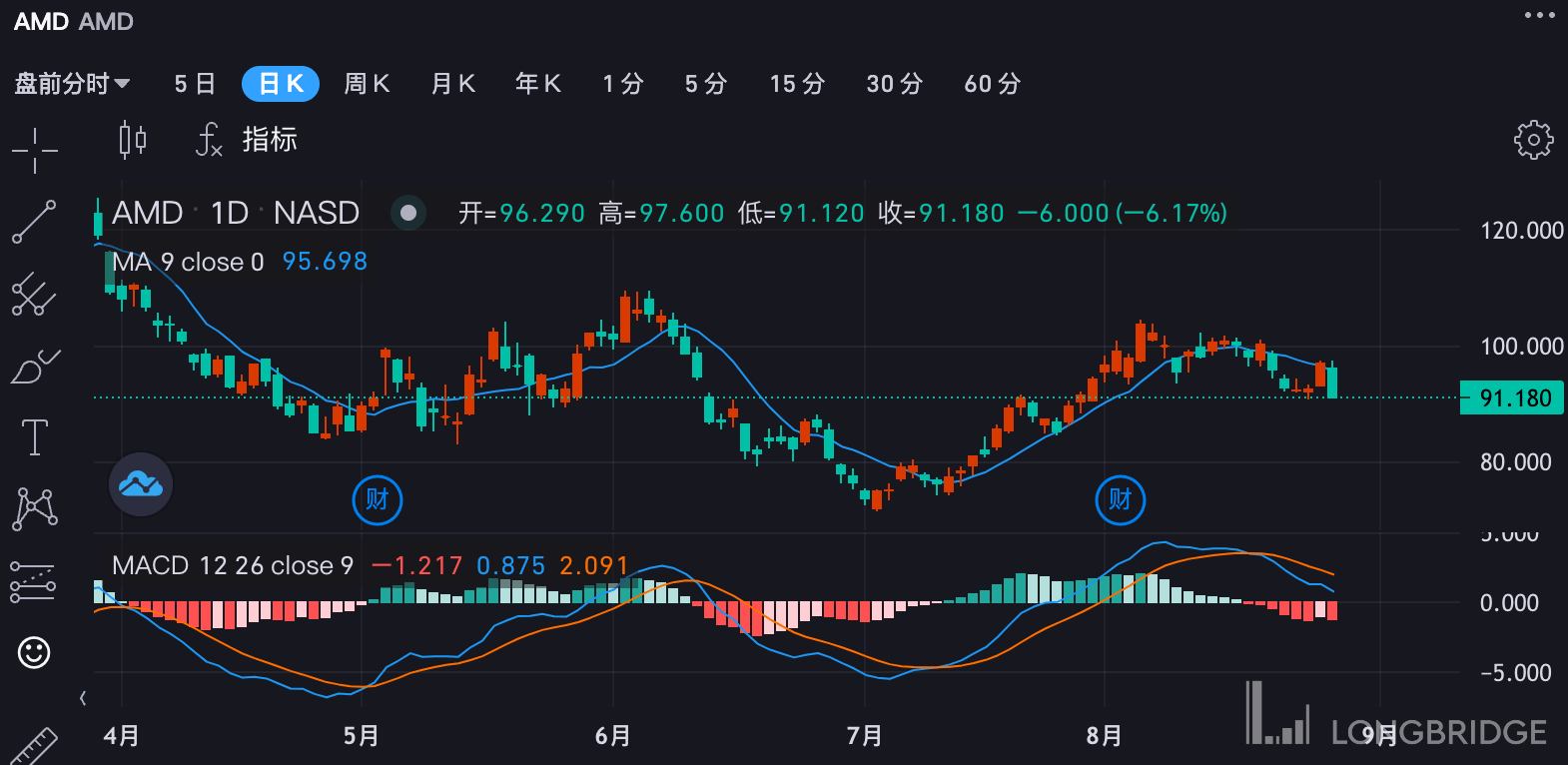Click the MACD signal value 2.091
This screenshot has height=765, width=1568.
[593, 566]
